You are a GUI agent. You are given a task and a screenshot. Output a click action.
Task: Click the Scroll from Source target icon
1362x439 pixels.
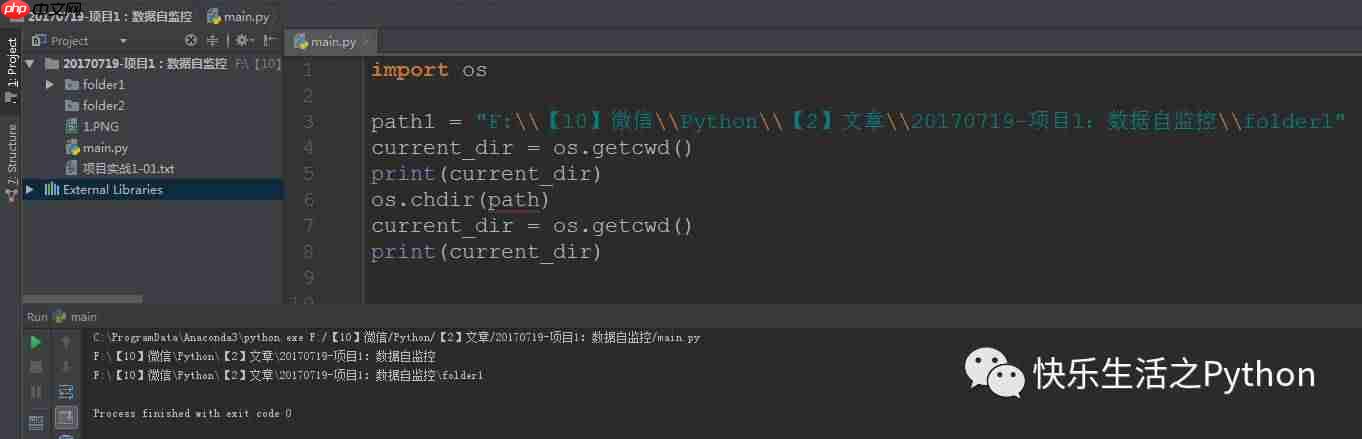191,41
